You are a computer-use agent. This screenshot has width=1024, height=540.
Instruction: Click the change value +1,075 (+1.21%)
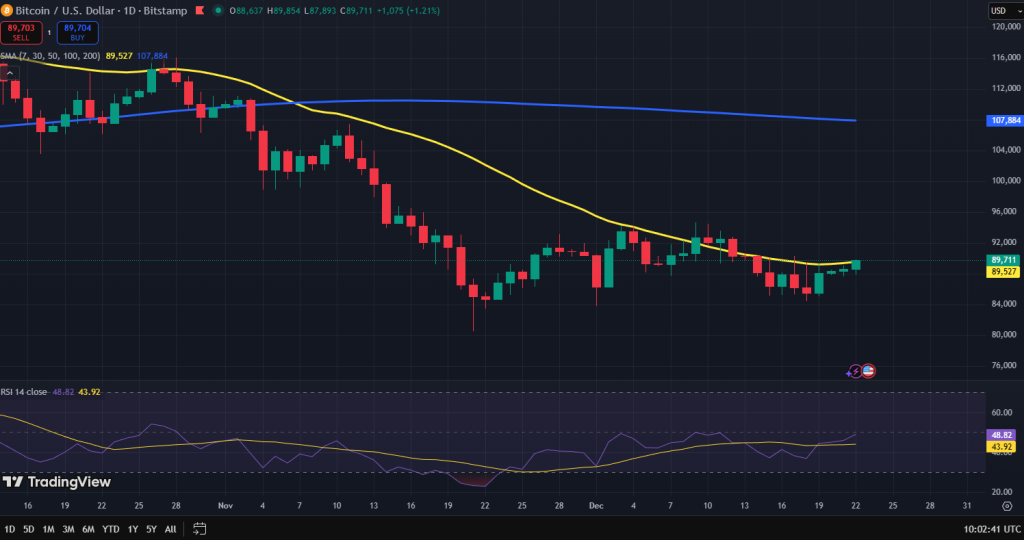[x=408, y=10]
